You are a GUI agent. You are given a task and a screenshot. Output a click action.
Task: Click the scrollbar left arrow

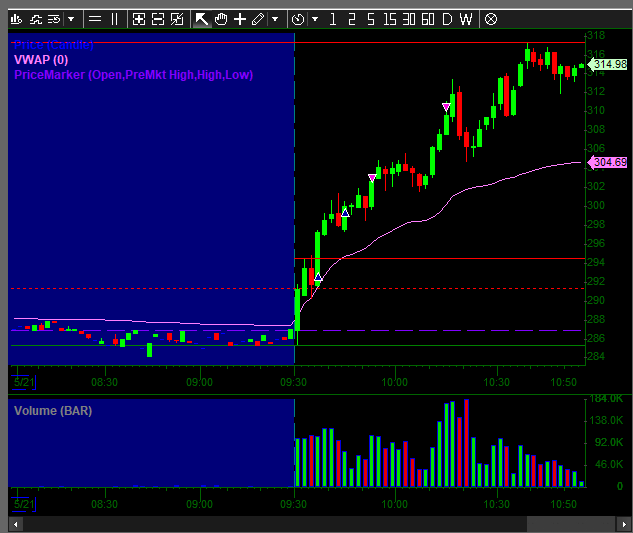(15, 525)
